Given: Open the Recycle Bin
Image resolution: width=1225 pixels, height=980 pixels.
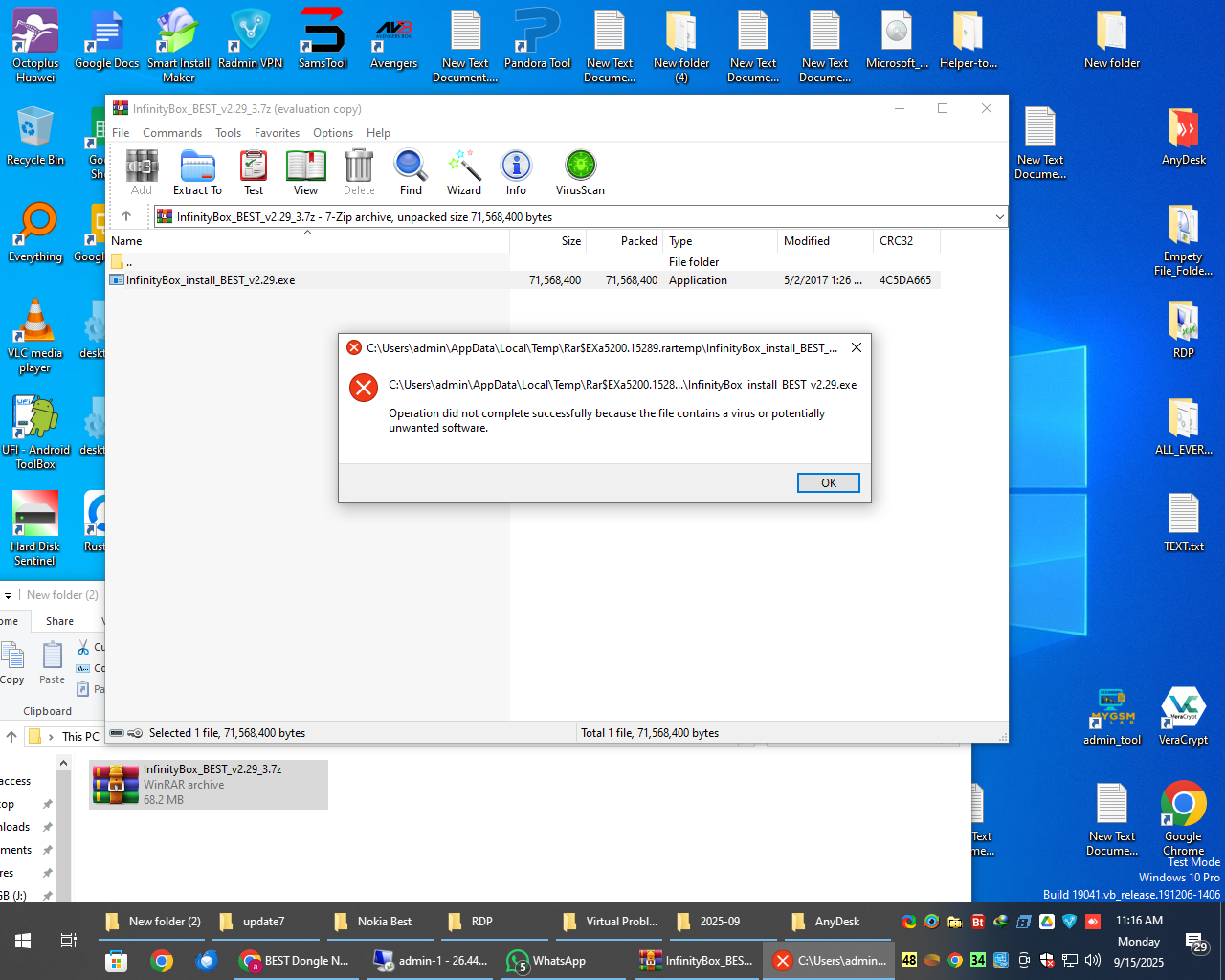Looking at the screenshot, I should pos(35,136).
